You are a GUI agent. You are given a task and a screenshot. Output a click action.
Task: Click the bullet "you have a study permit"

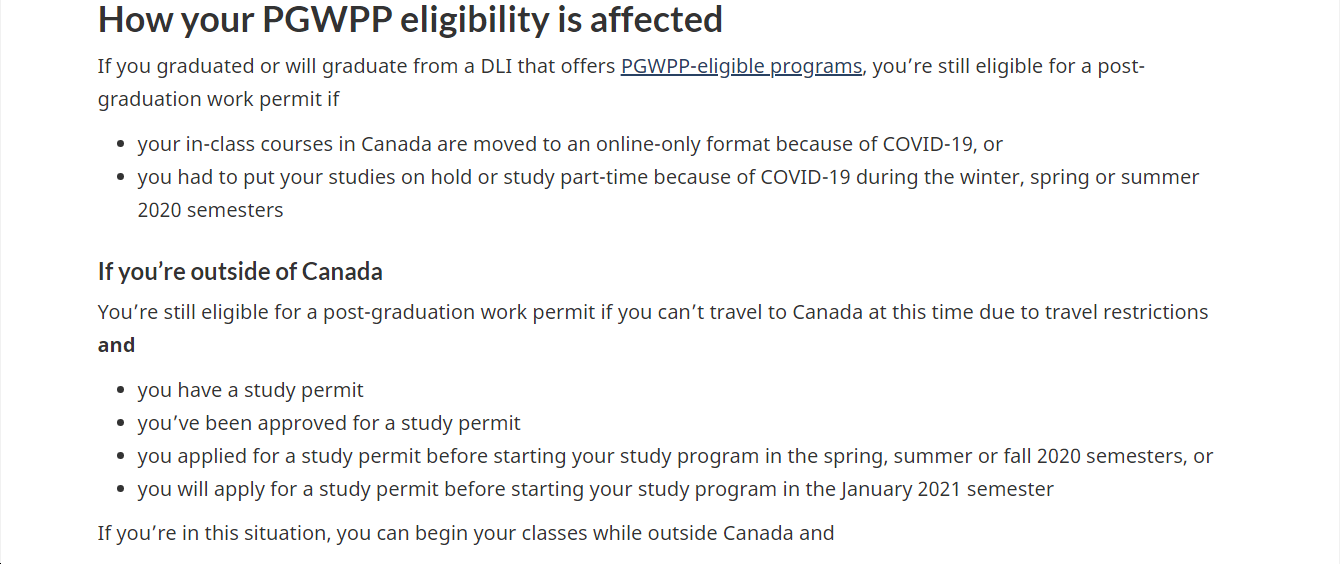click(x=251, y=390)
